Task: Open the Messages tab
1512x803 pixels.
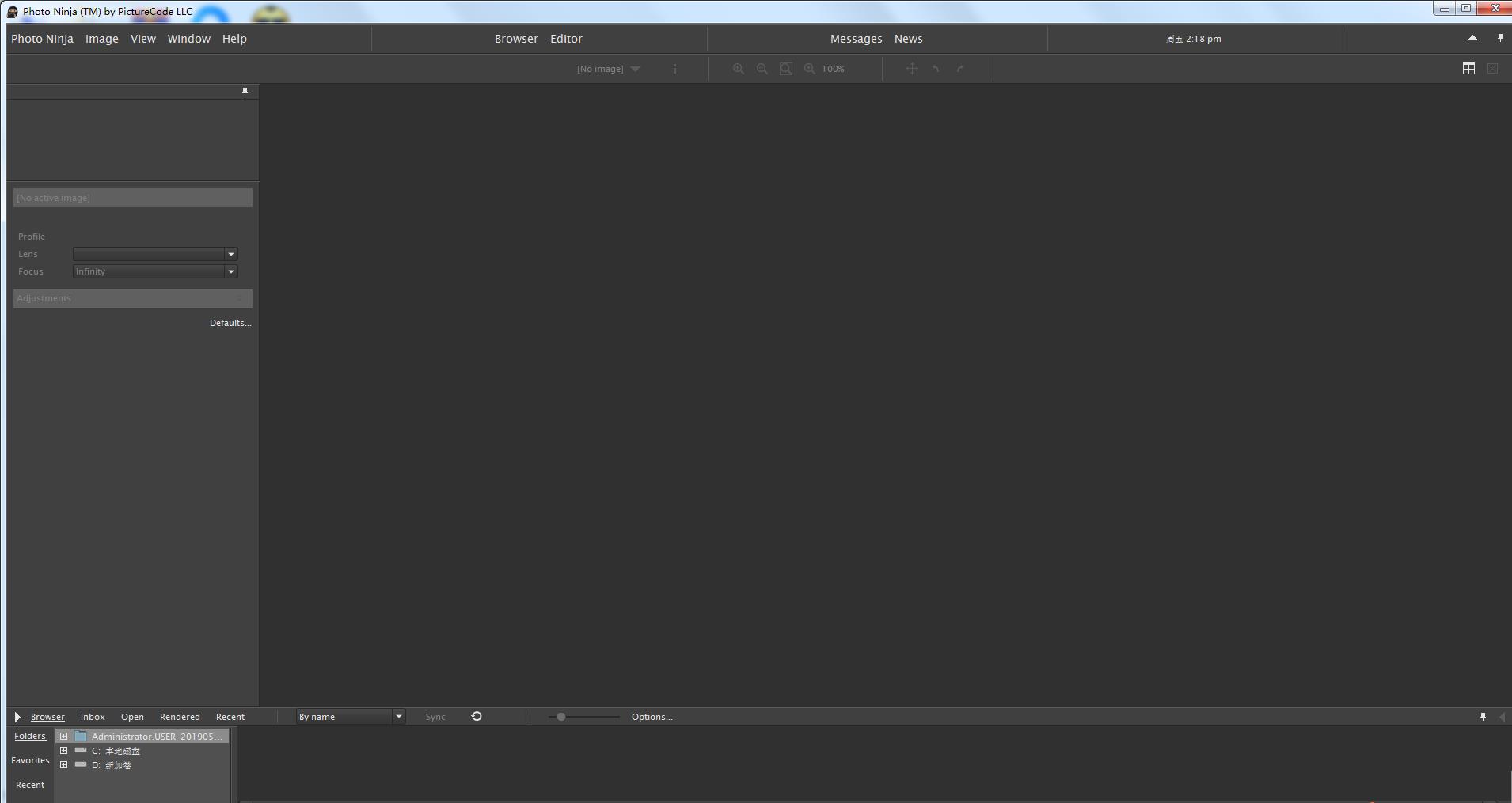Action: coord(856,39)
